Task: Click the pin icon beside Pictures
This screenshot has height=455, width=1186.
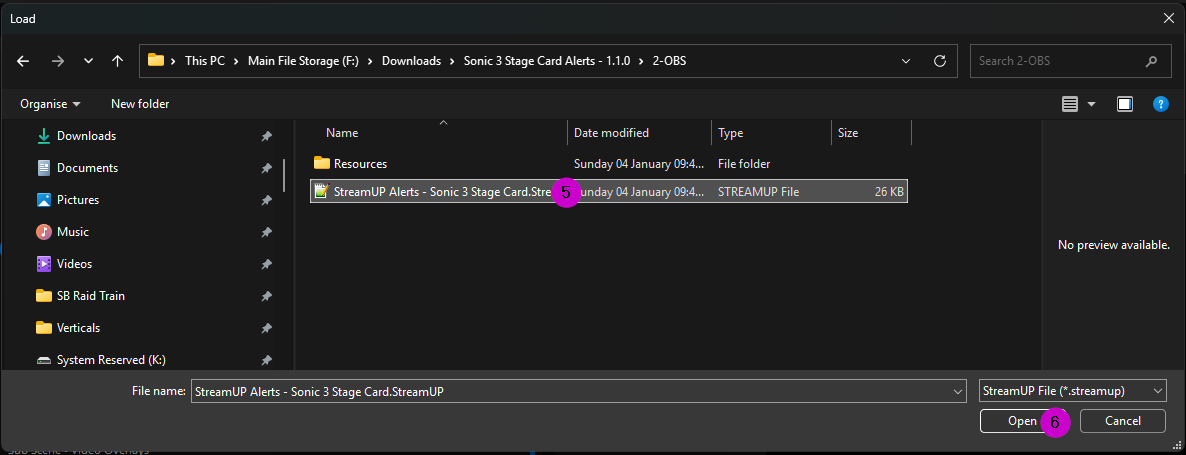Action: 266,200
